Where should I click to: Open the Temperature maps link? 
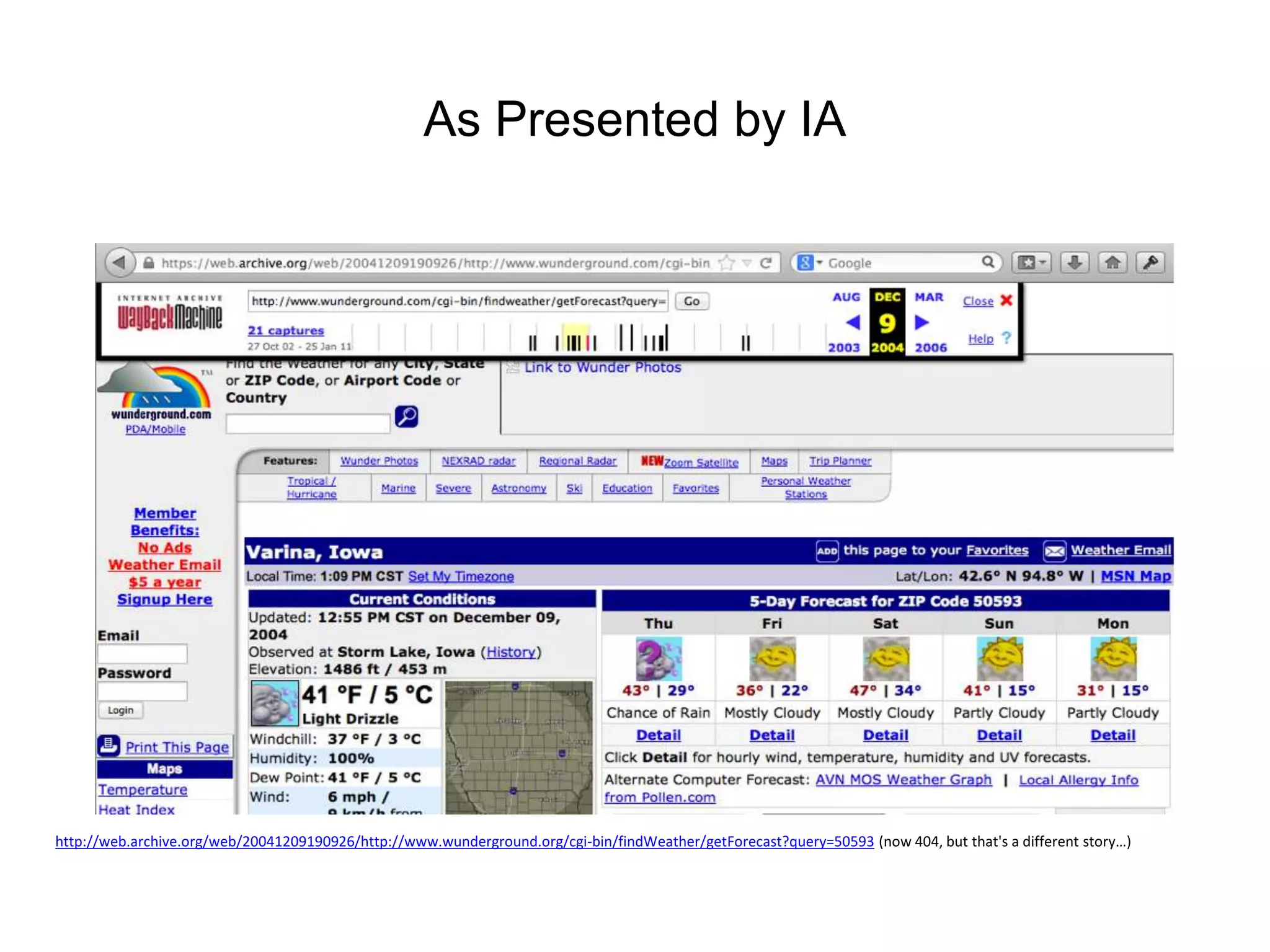pyautogui.click(x=143, y=790)
